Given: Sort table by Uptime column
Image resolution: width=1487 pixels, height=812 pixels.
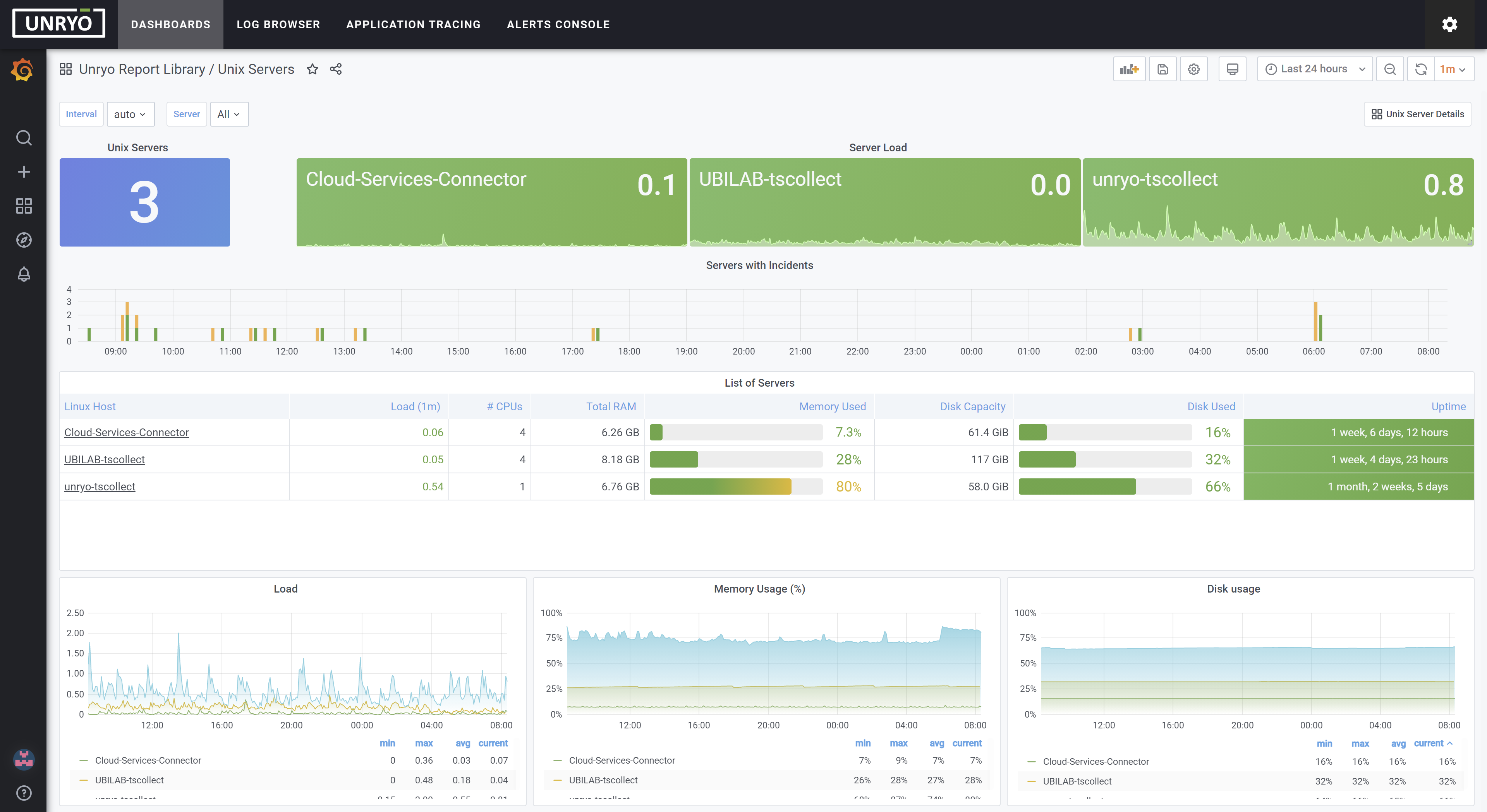Looking at the screenshot, I should point(1448,406).
